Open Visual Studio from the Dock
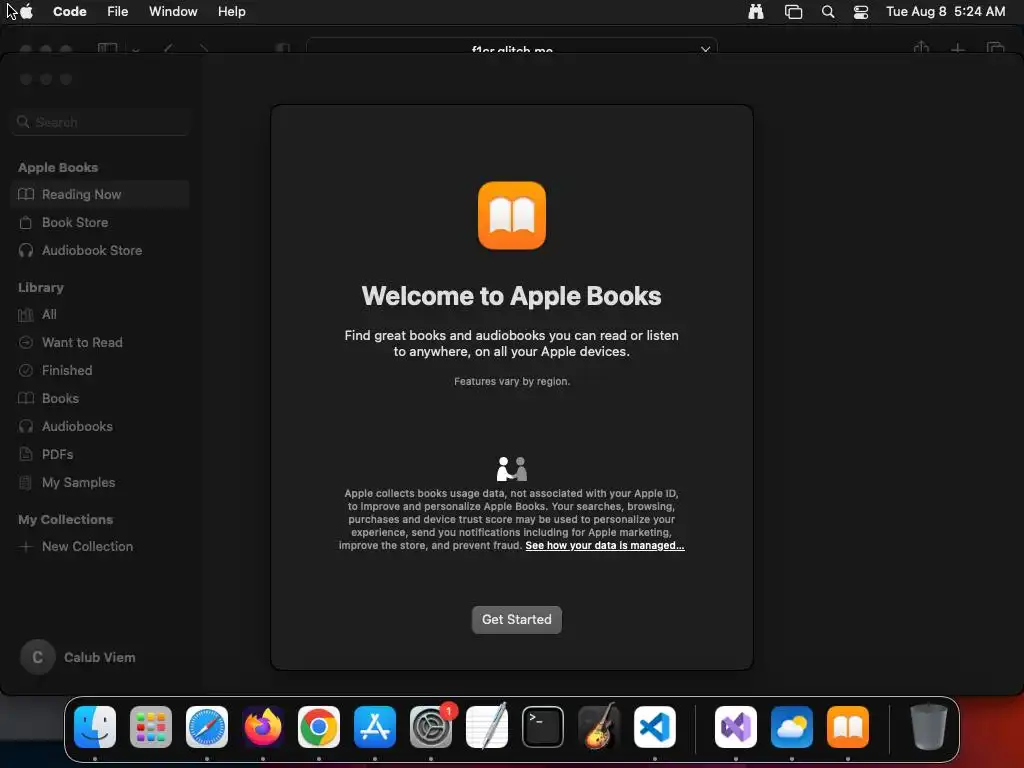1024x768 pixels. pos(736,727)
